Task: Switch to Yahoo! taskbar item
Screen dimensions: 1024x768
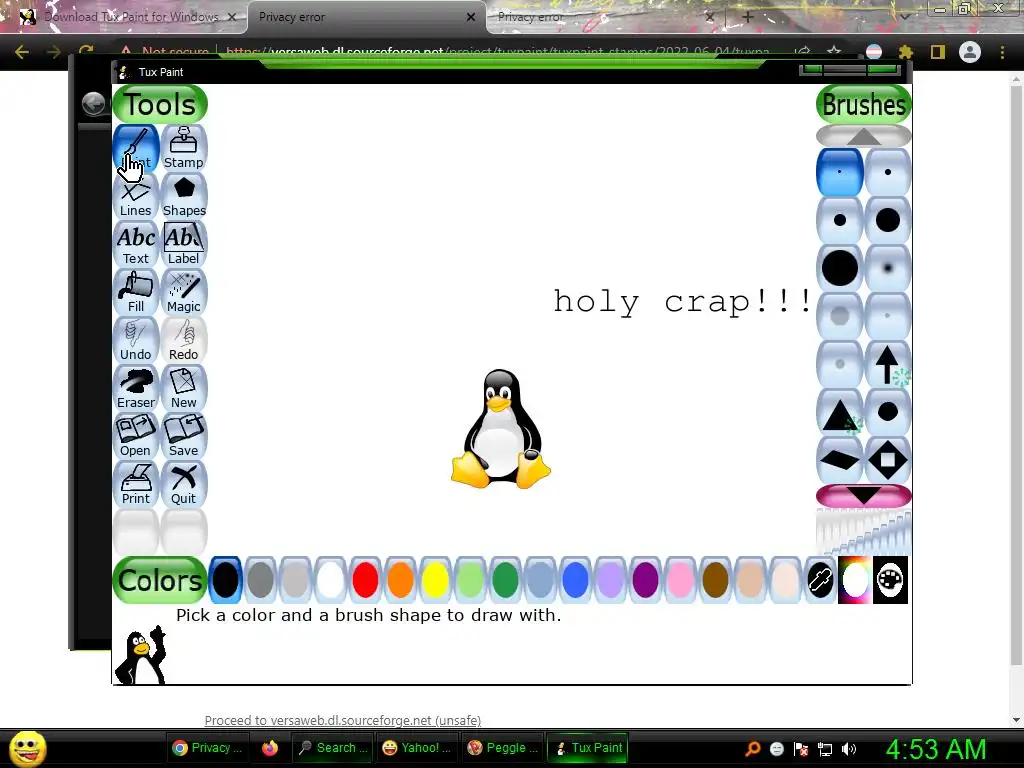Action: tap(416, 748)
